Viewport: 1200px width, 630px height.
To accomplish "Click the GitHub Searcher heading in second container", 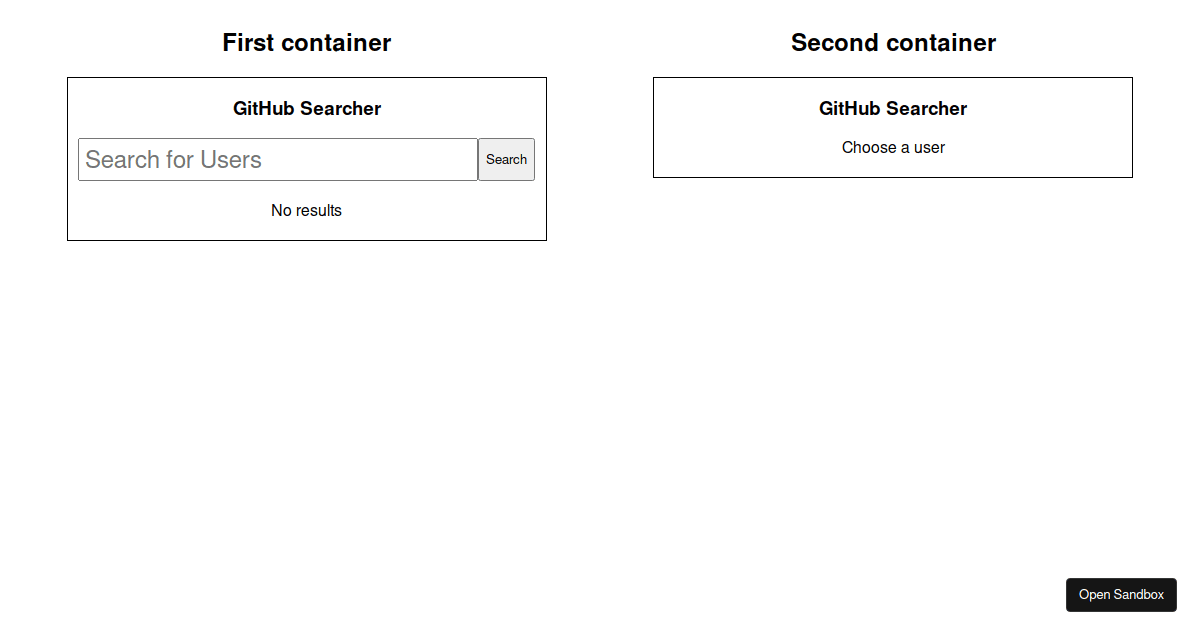I will tap(893, 108).
